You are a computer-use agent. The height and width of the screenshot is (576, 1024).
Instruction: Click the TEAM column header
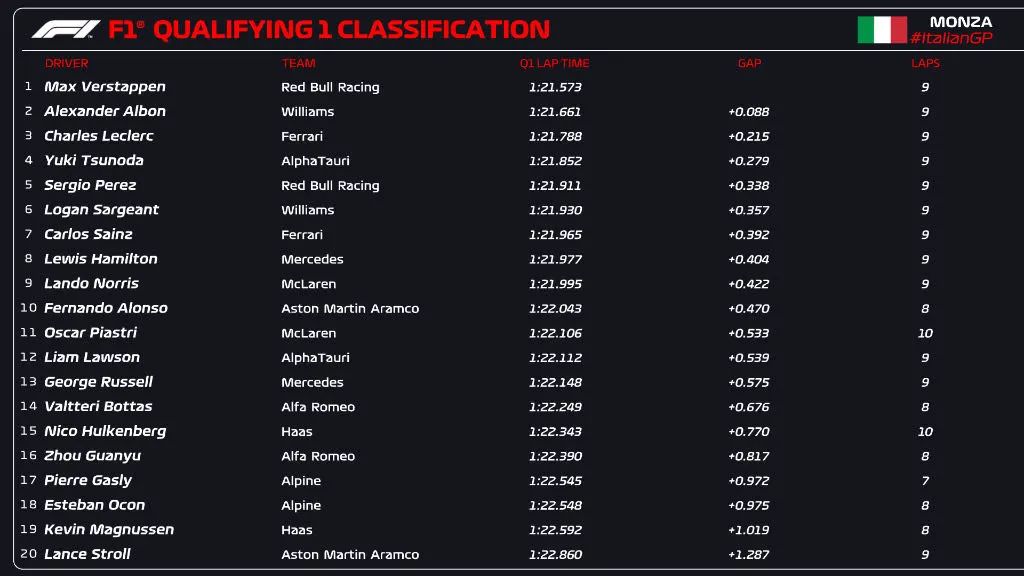point(298,63)
